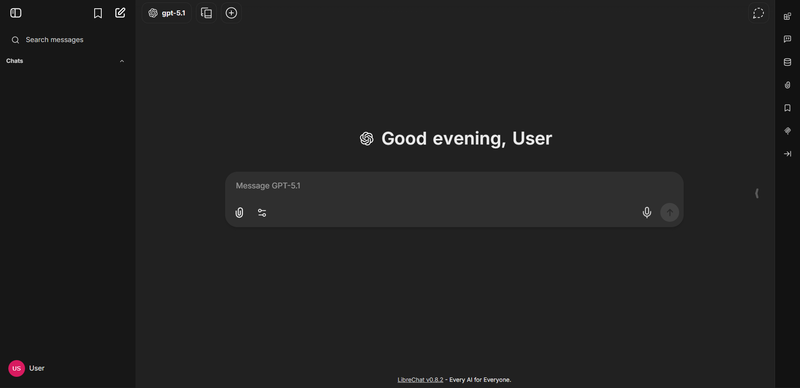Click the US avatar circle
This screenshot has height=388, width=800.
tap(16, 368)
